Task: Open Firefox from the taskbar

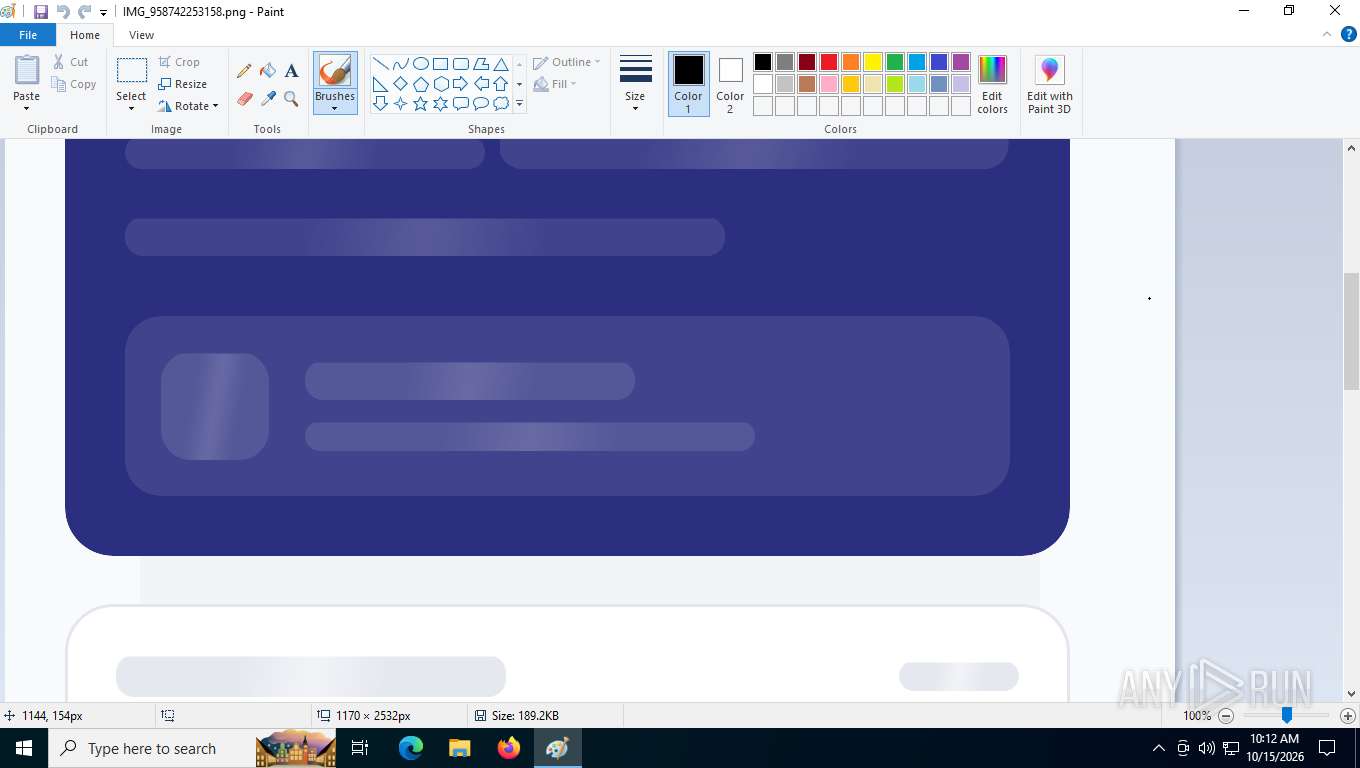Action: [x=509, y=748]
